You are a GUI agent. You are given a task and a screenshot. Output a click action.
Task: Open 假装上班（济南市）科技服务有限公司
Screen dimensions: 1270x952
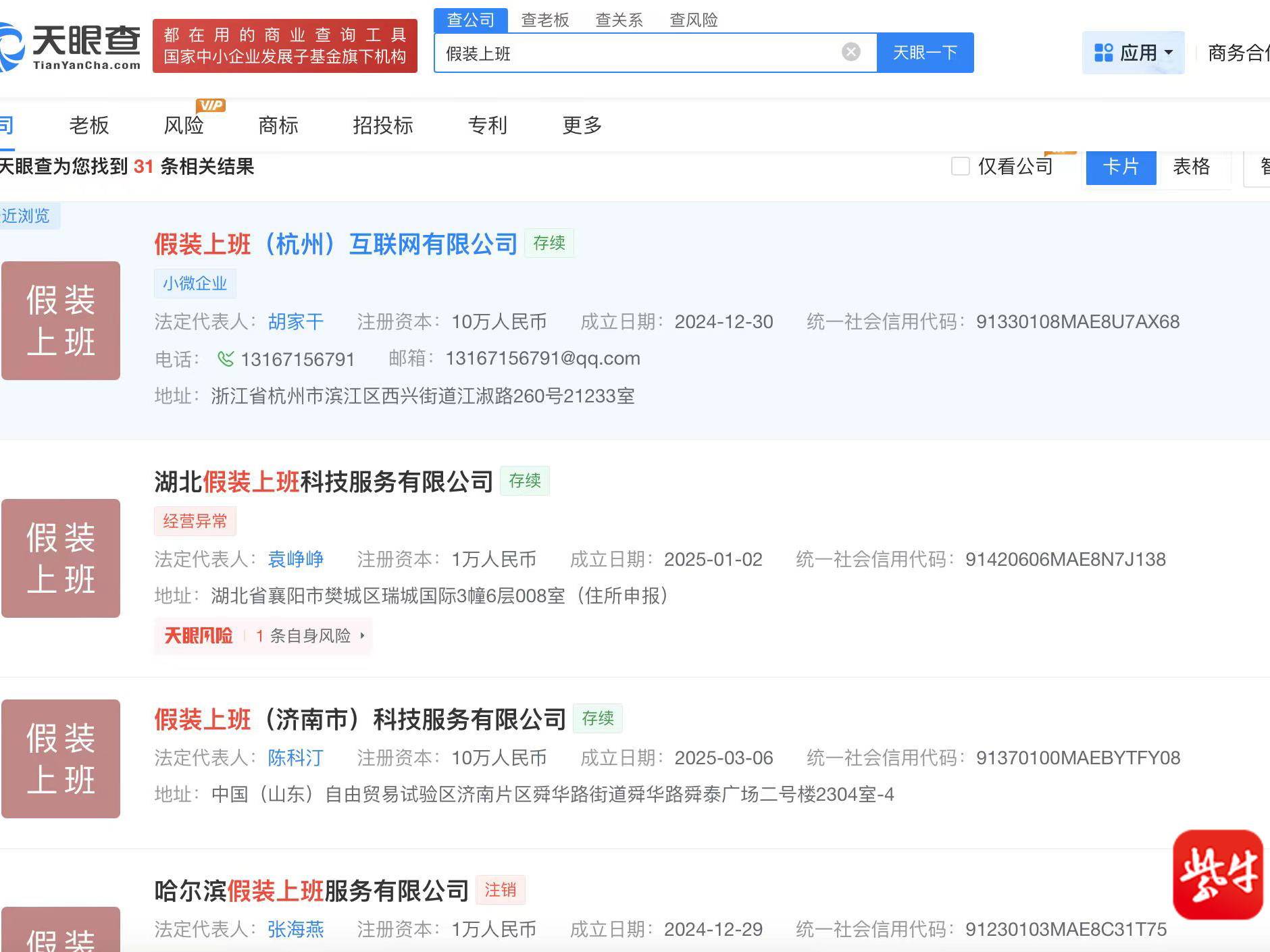[x=360, y=719]
